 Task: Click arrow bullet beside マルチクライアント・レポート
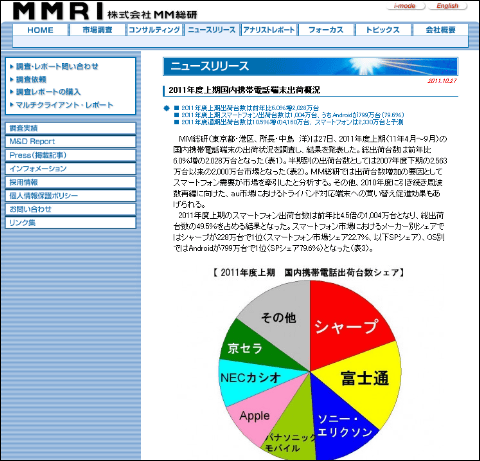12,105
